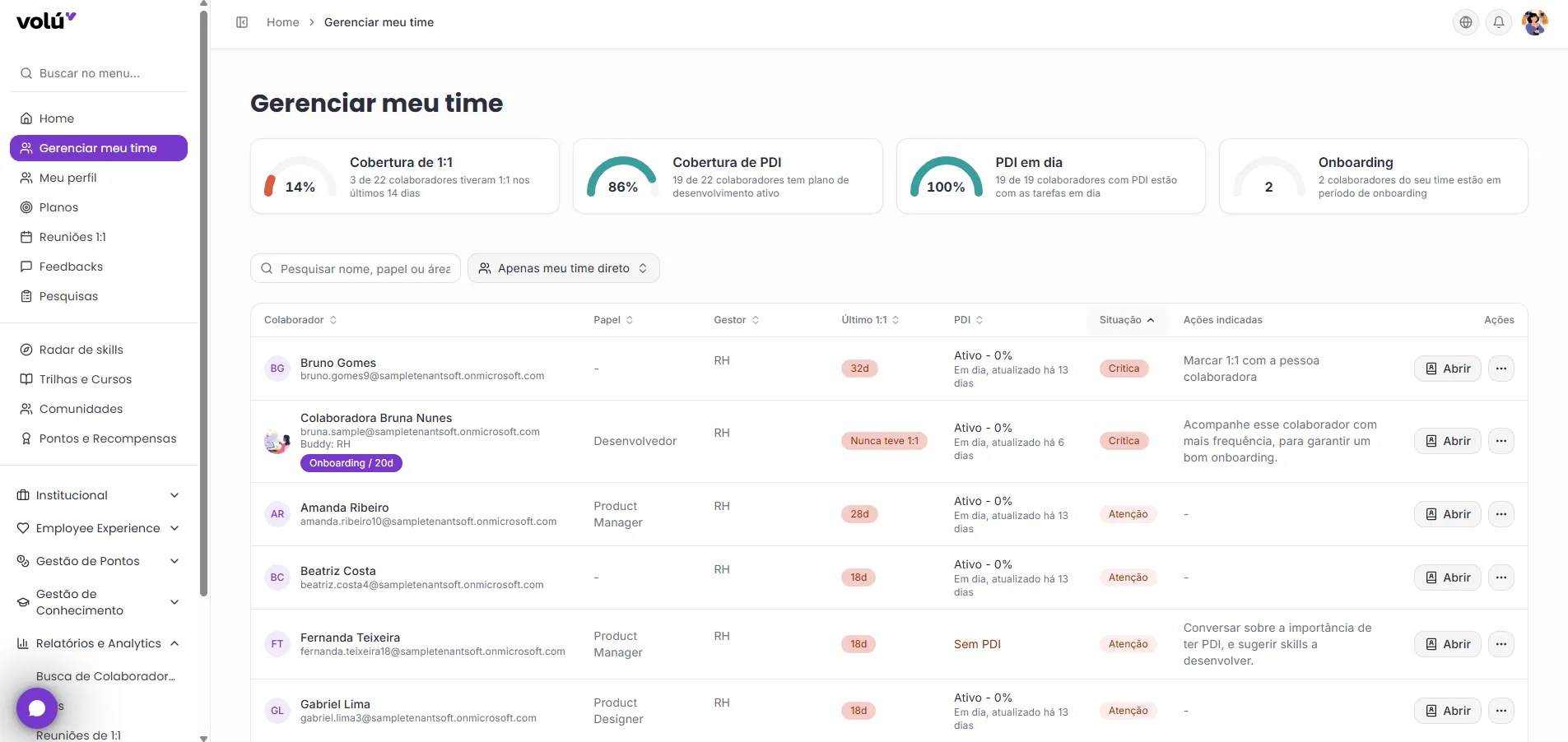Open more options for Bruna Nunes

tap(1501, 441)
